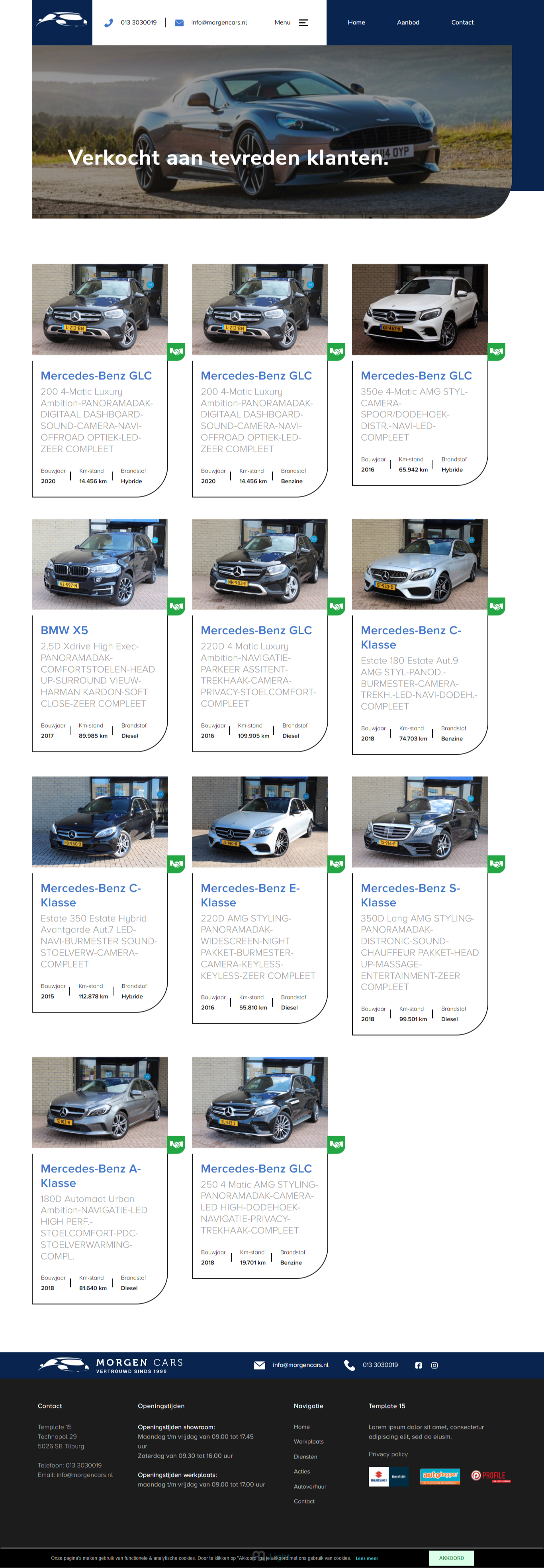Open the Facebook icon in footer bar
Screen dimensions: 544x1568
point(419,1365)
